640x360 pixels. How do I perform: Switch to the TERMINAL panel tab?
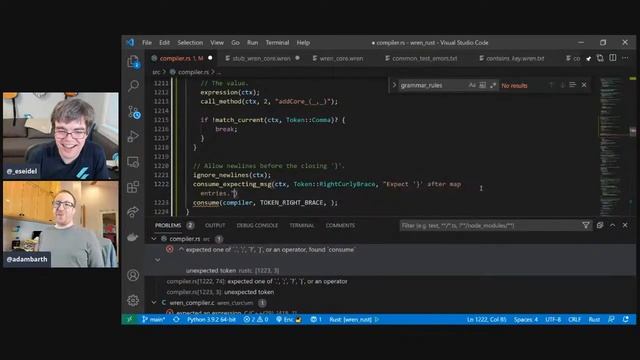pyautogui.click(x=302, y=225)
